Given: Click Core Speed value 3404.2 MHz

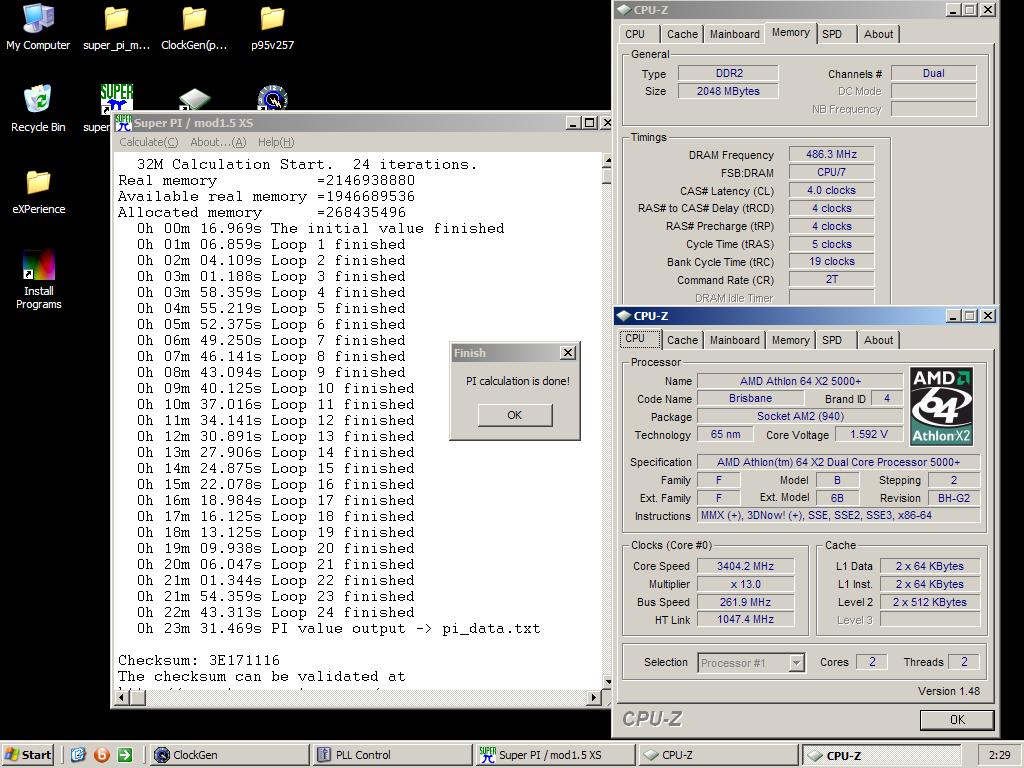Looking at the screenshot, I should (x=745, y=566).
